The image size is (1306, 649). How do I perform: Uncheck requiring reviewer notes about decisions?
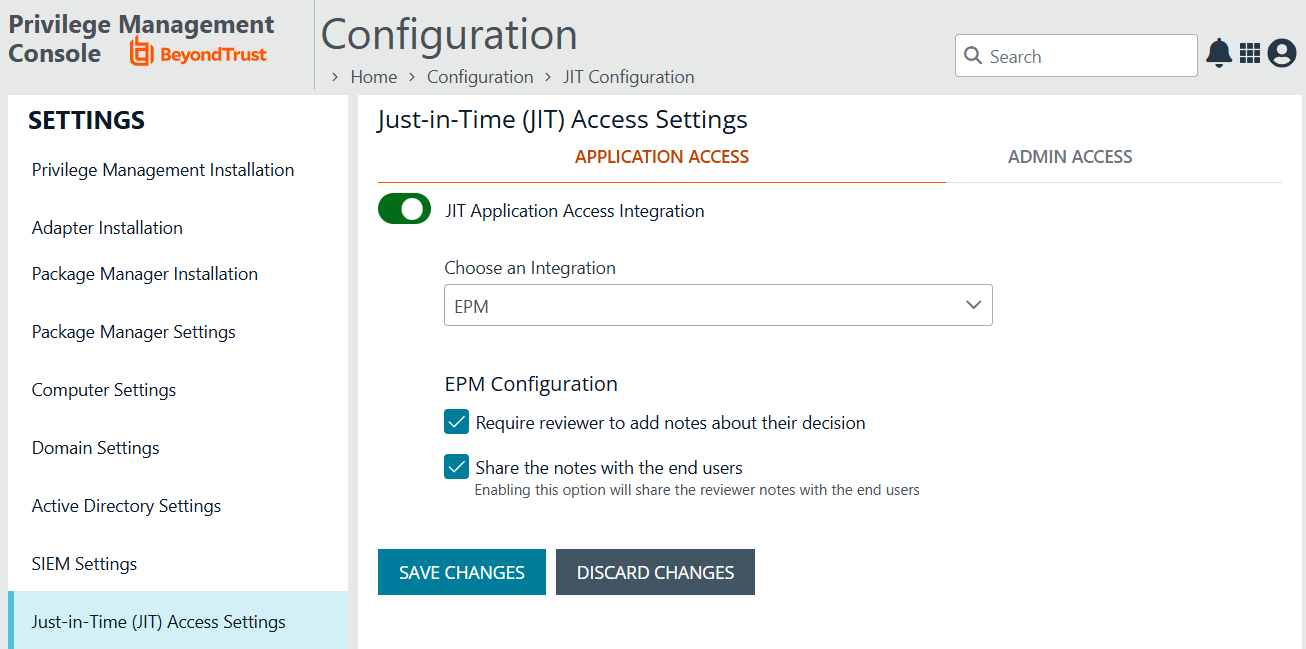[x=456, y=422]
